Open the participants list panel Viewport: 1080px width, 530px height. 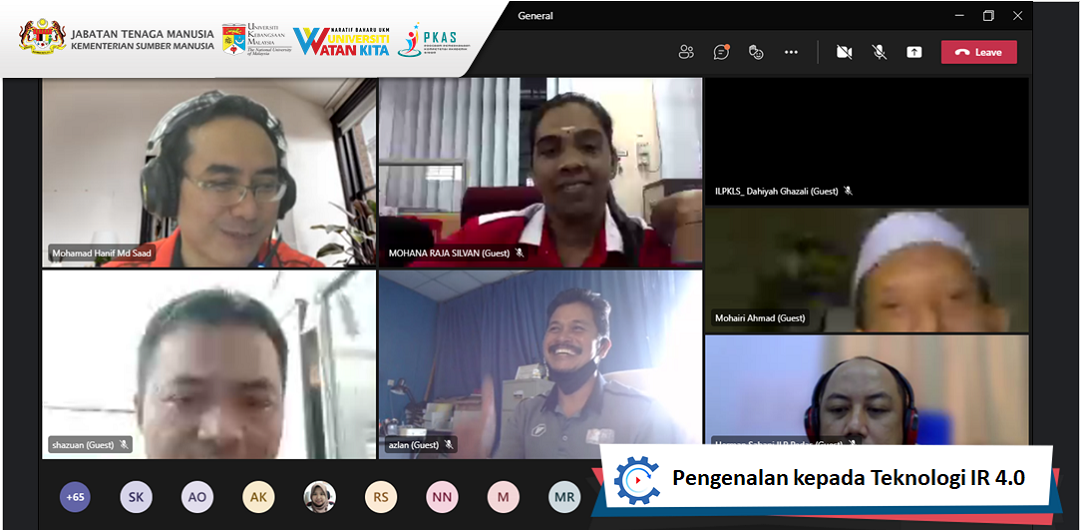[686, 52]
